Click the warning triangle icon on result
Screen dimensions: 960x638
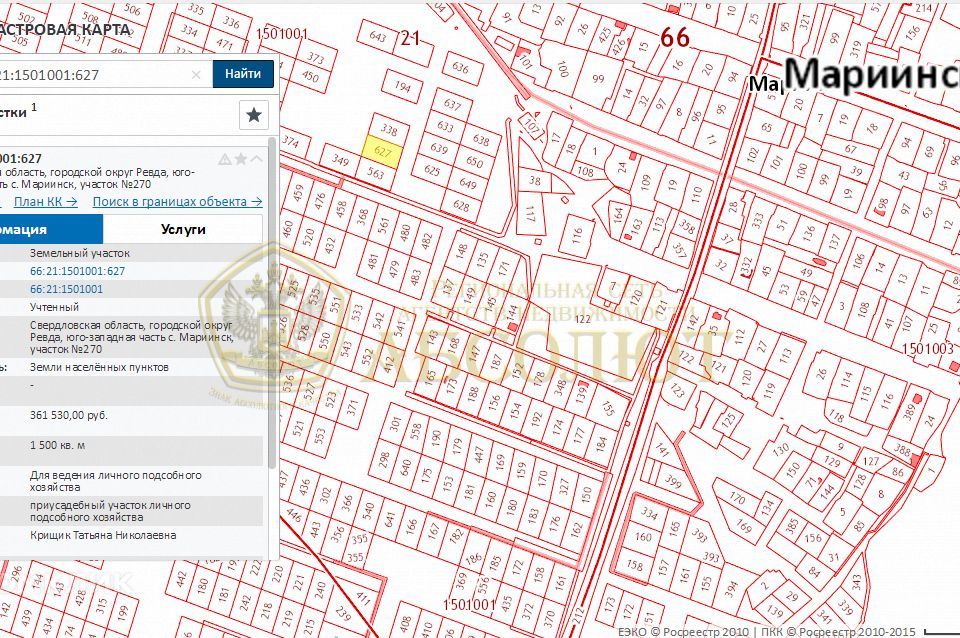click(225, 159)
